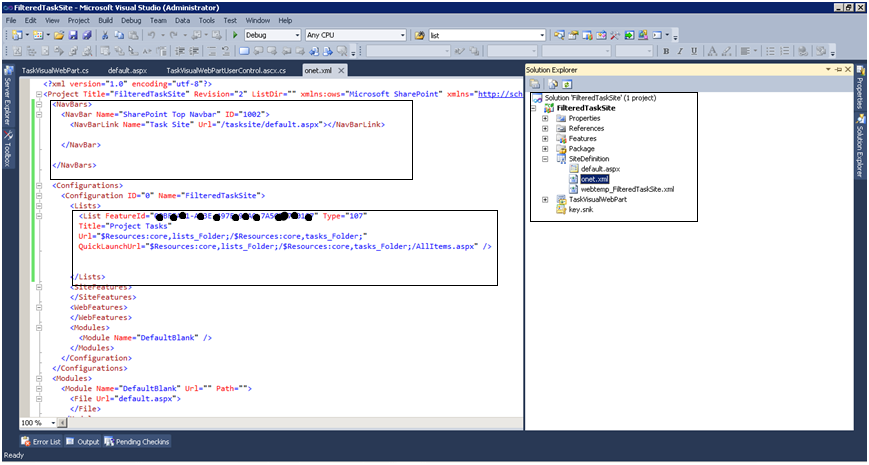Collapse the NavBars code region
This screenshot has width=869, height=465.
pyautogui.click(x=39, y=104)
